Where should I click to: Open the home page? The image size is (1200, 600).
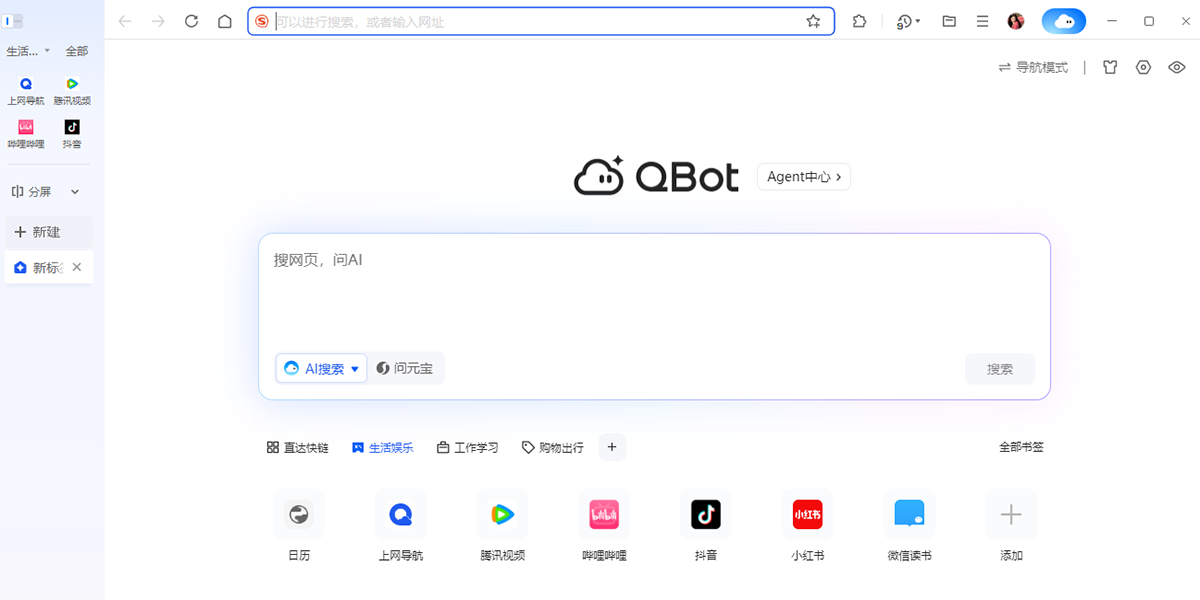click(225, 21)
